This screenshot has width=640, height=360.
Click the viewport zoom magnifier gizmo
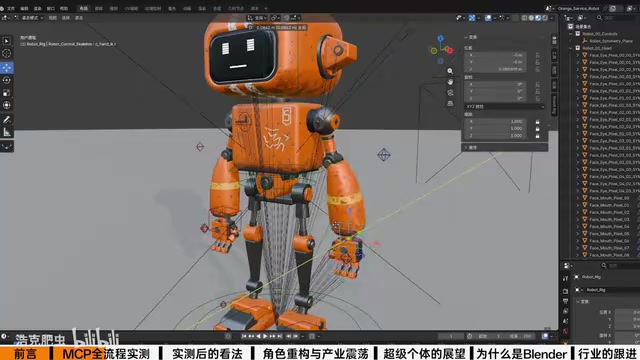(x=450, y=71)
